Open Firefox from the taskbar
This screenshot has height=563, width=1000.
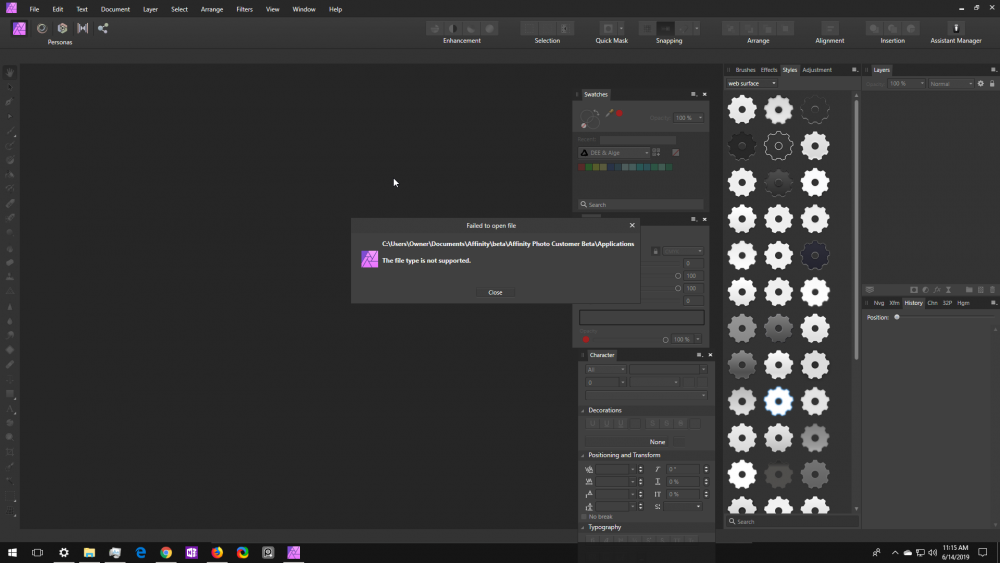(217, 552)
